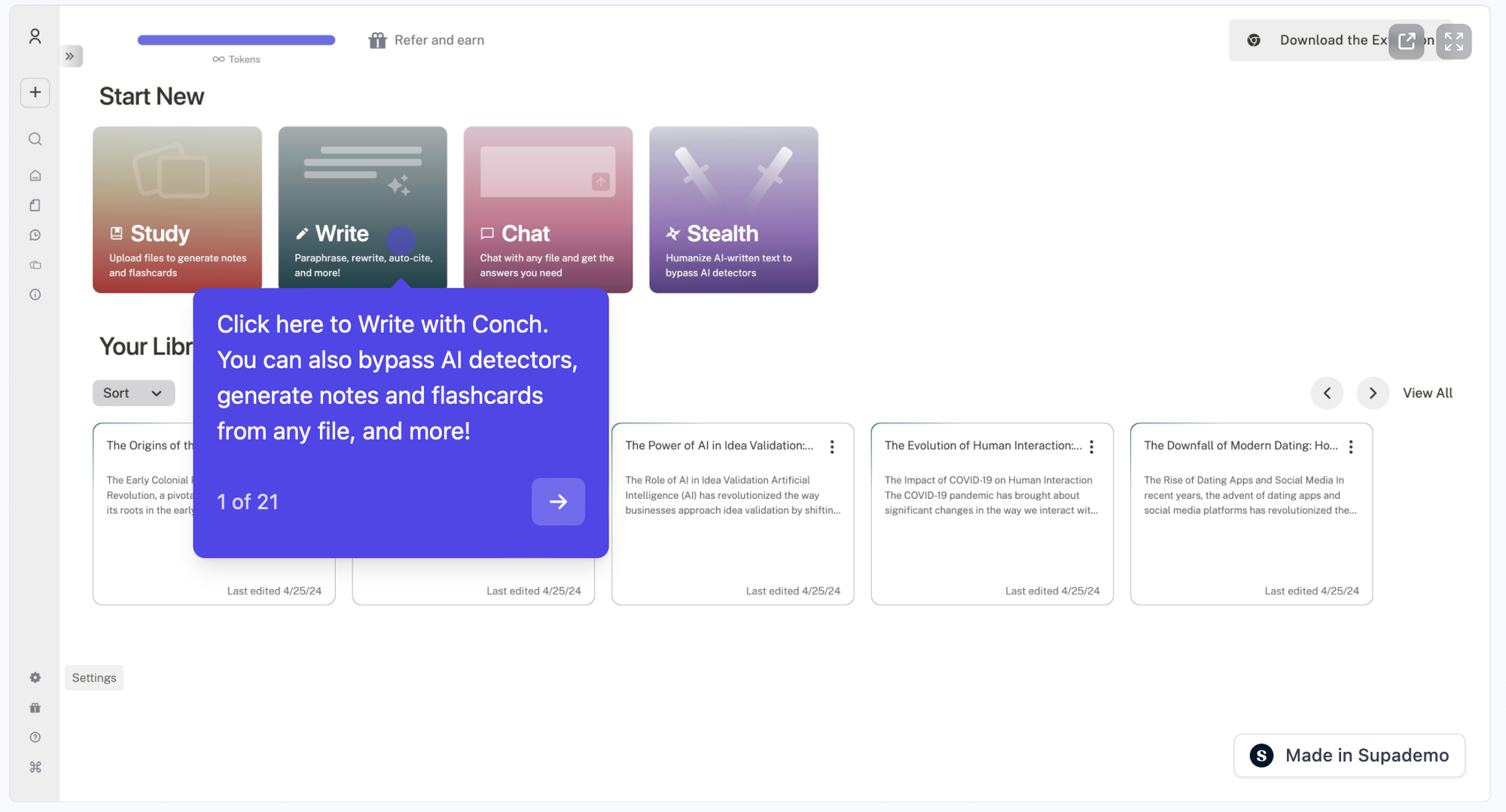This screenshot has width=1506, height=812.
Task: Open the documents icon in the sidebar
Action: pos(35,205)
